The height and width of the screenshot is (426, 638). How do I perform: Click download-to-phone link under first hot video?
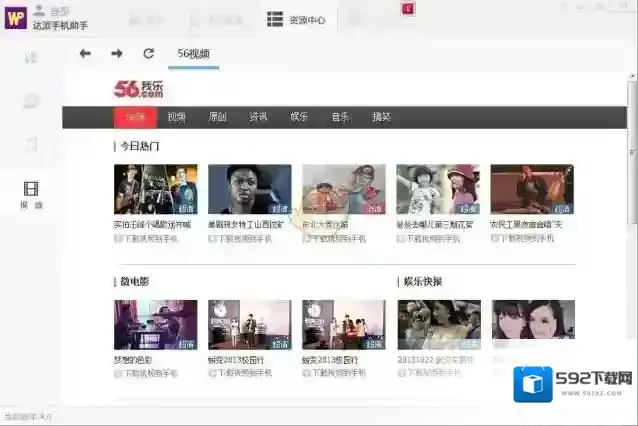point(148,239)
